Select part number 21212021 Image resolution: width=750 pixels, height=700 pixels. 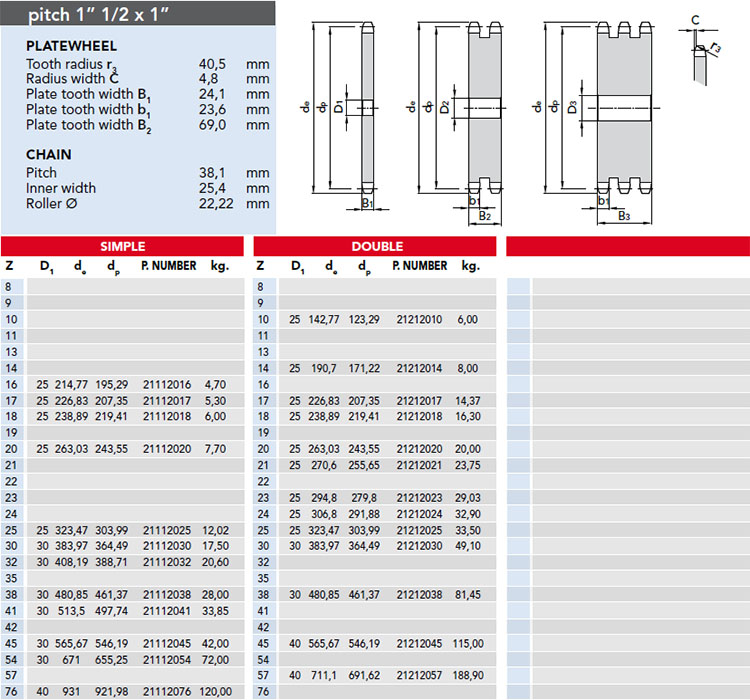tap(419, 465)
